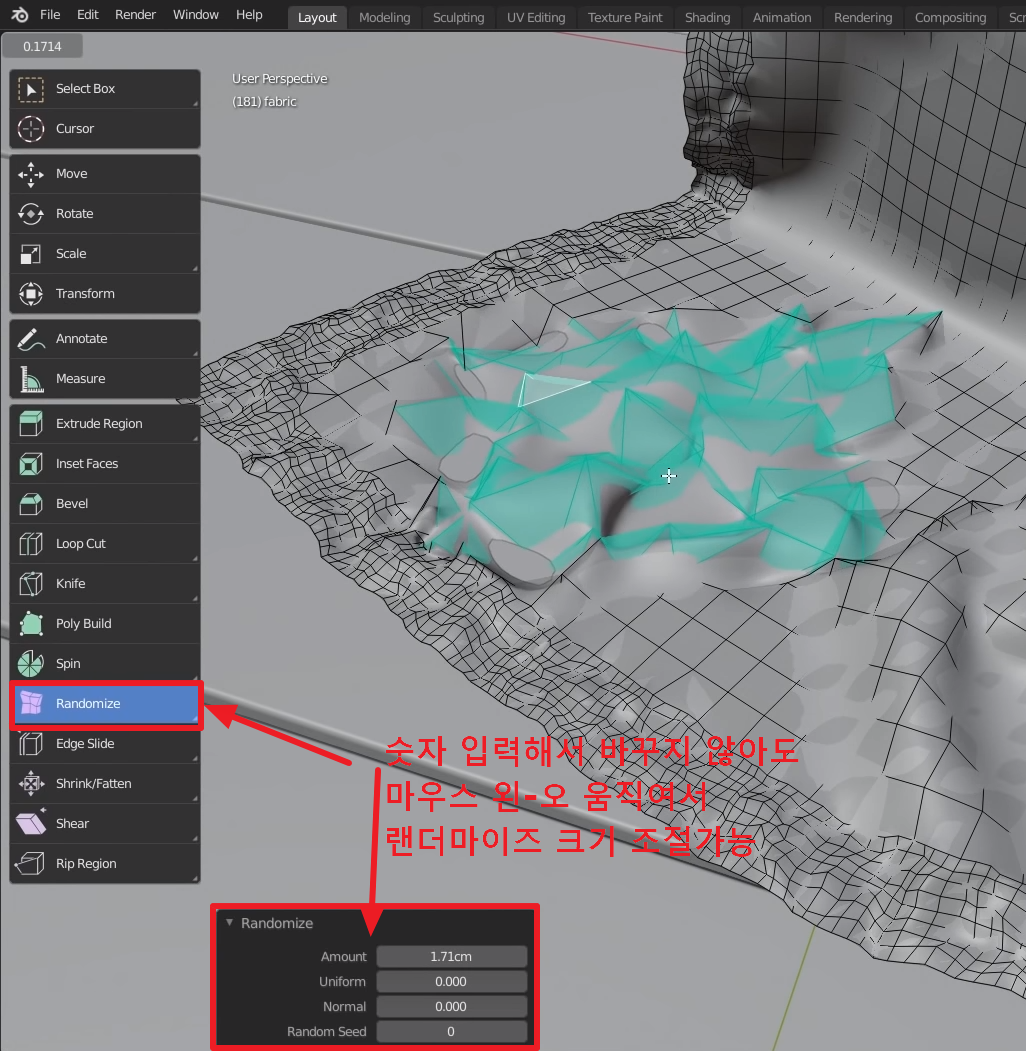This screenshot has height=1051, width=1026.
Task: Activate the Scale tool icon
Action: [31, 254]
